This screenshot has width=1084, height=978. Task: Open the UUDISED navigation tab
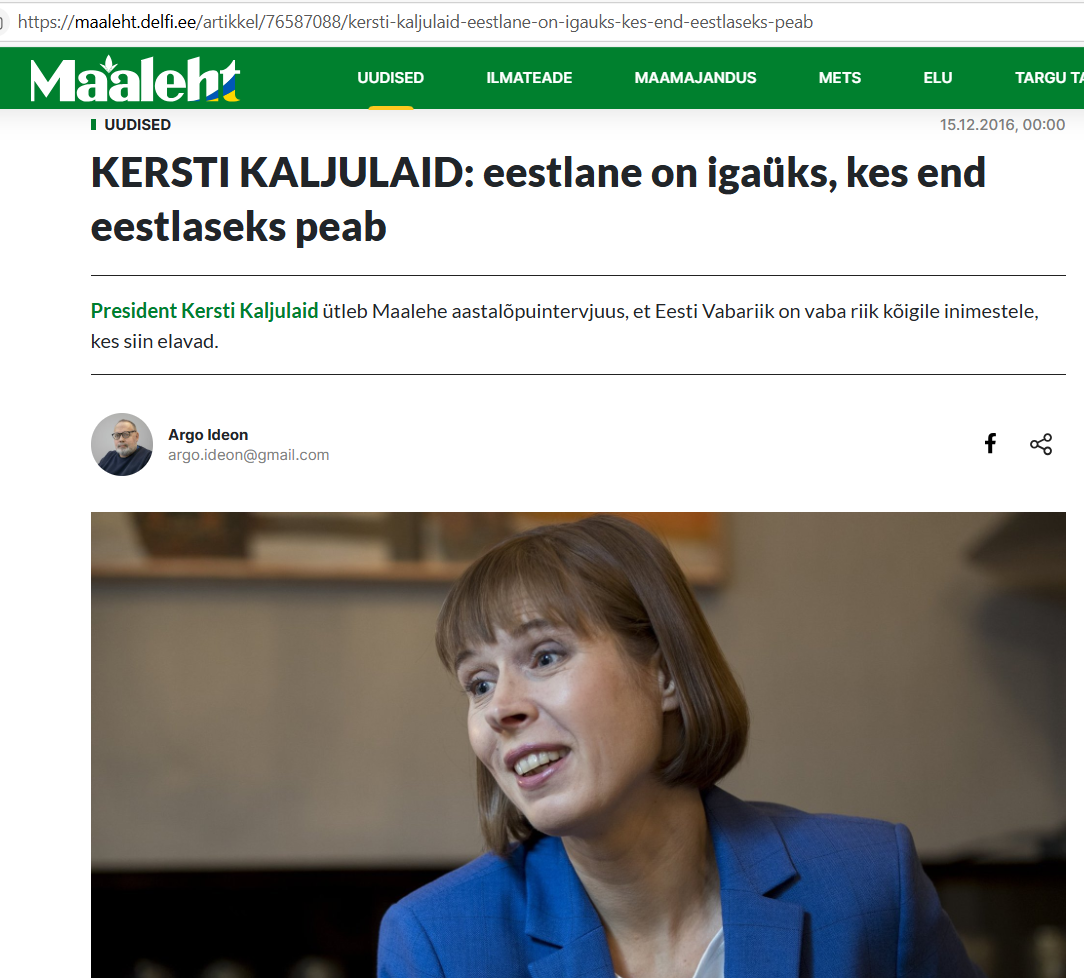391,78
